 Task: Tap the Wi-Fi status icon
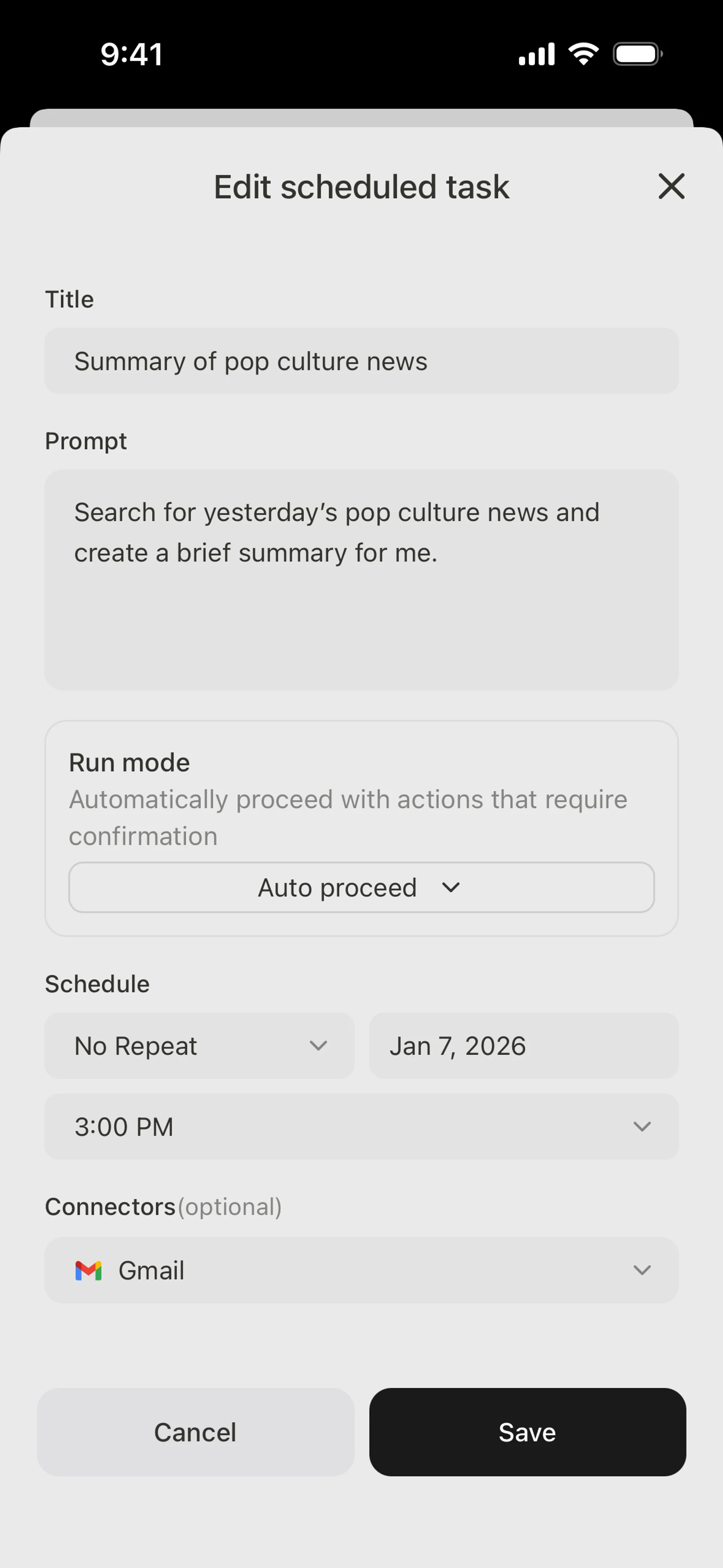point(583,54)
